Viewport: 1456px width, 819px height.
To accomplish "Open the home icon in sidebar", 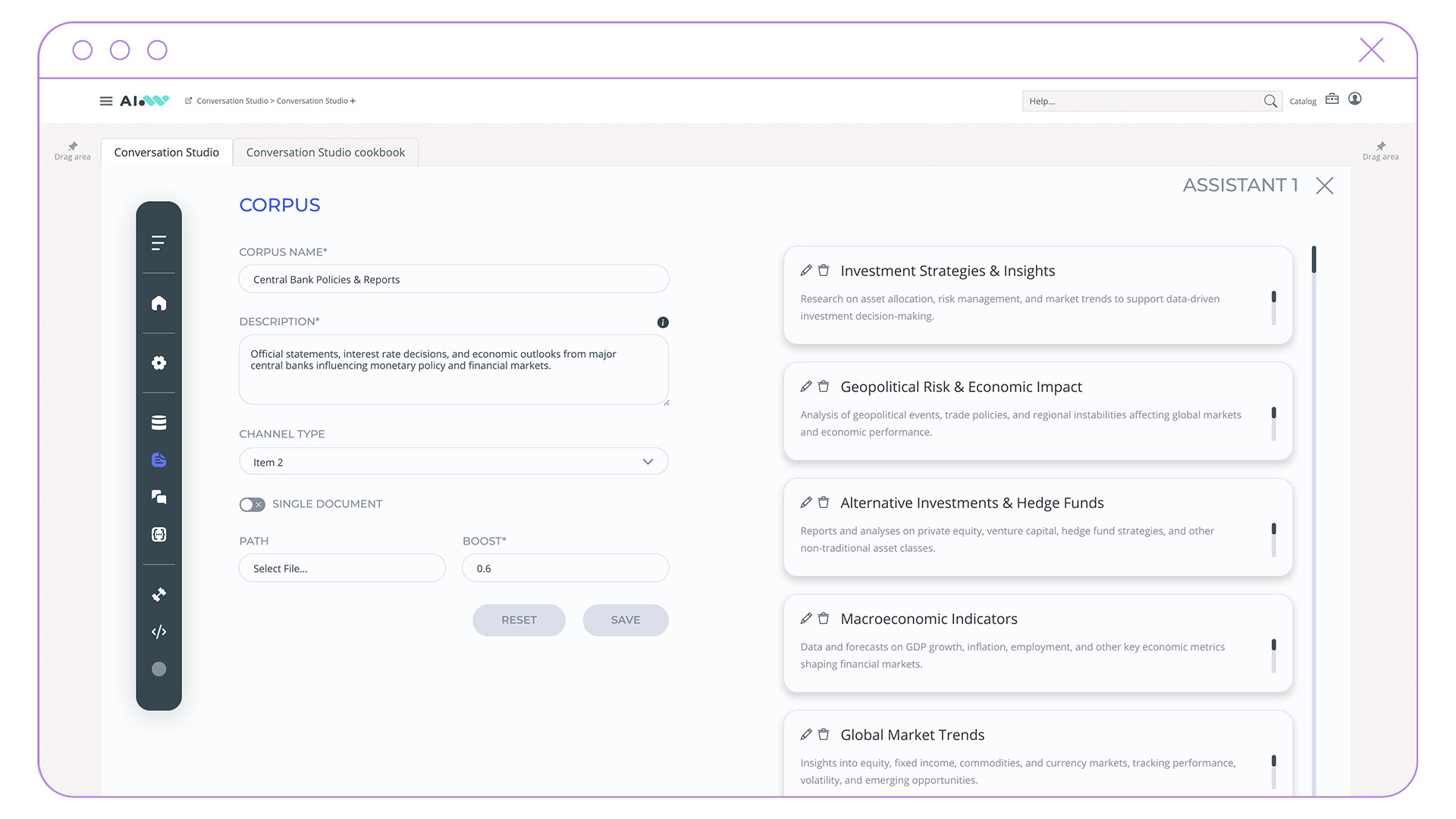I will pos(158,303).
